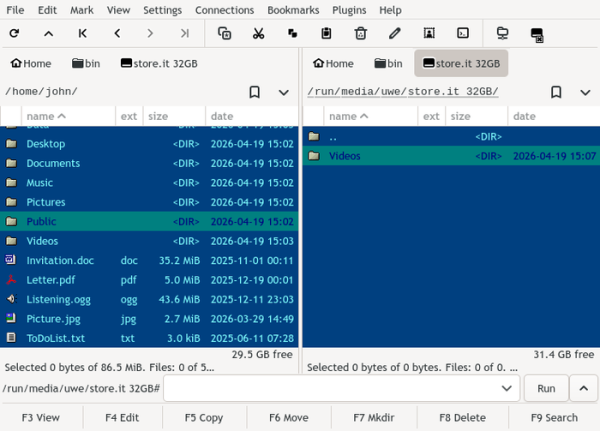
Task: Bookmark the left pane path /home/john/
Action: click(x=254, y=92)
